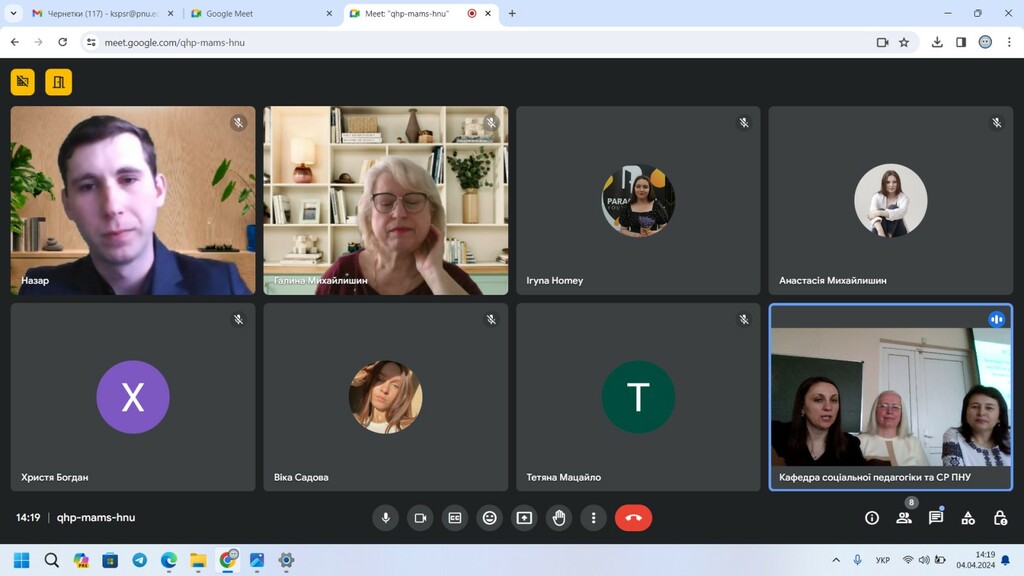This screenshot has width=1024, height=576.
Task: Open the emoji reactions panel
Action: [x=489, y=518]
